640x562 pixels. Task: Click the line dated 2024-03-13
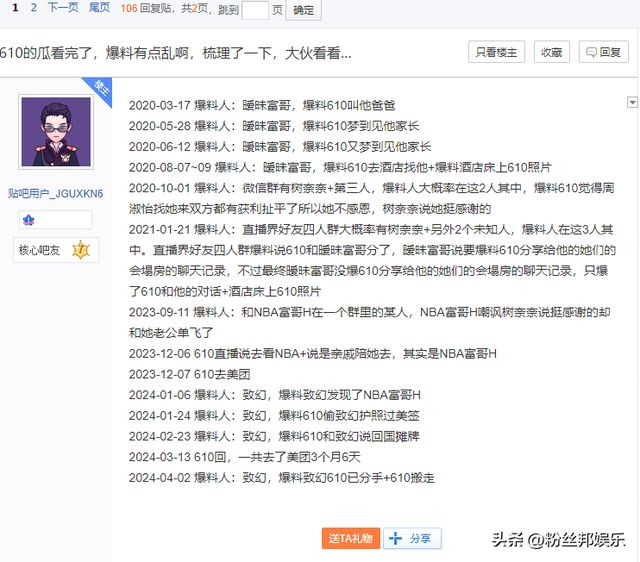244,457
